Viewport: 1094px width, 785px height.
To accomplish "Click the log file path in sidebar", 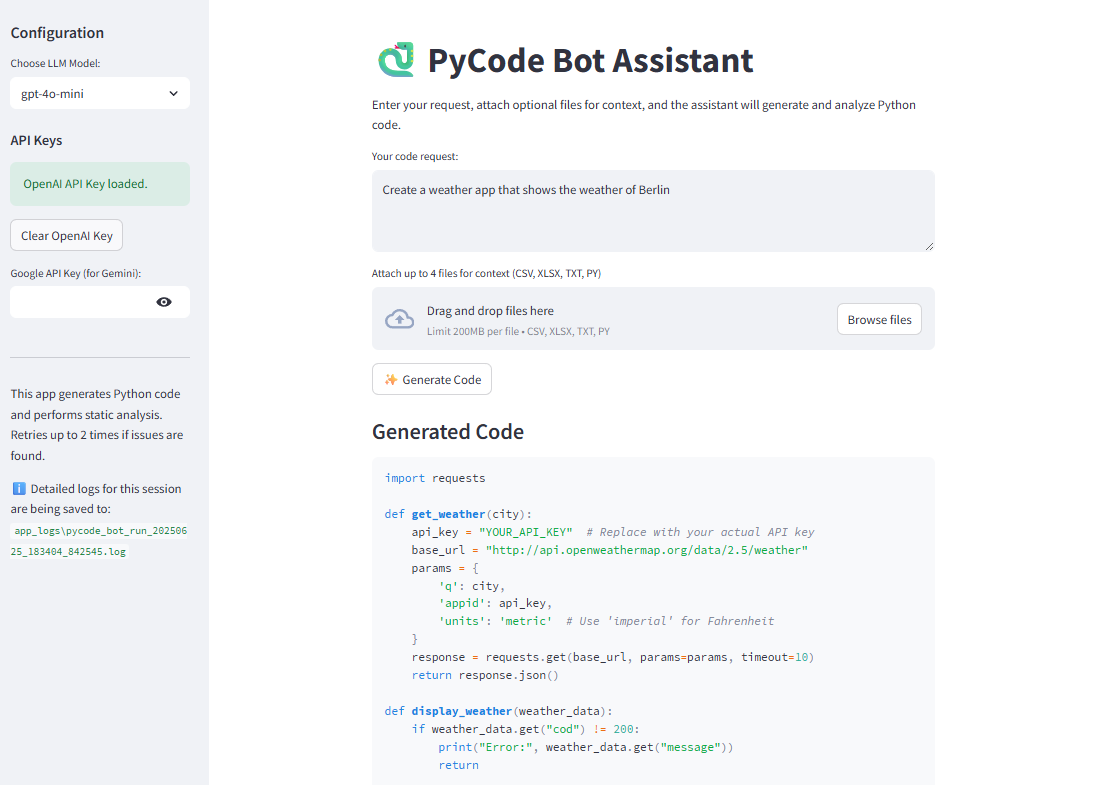I will point(99,541).
